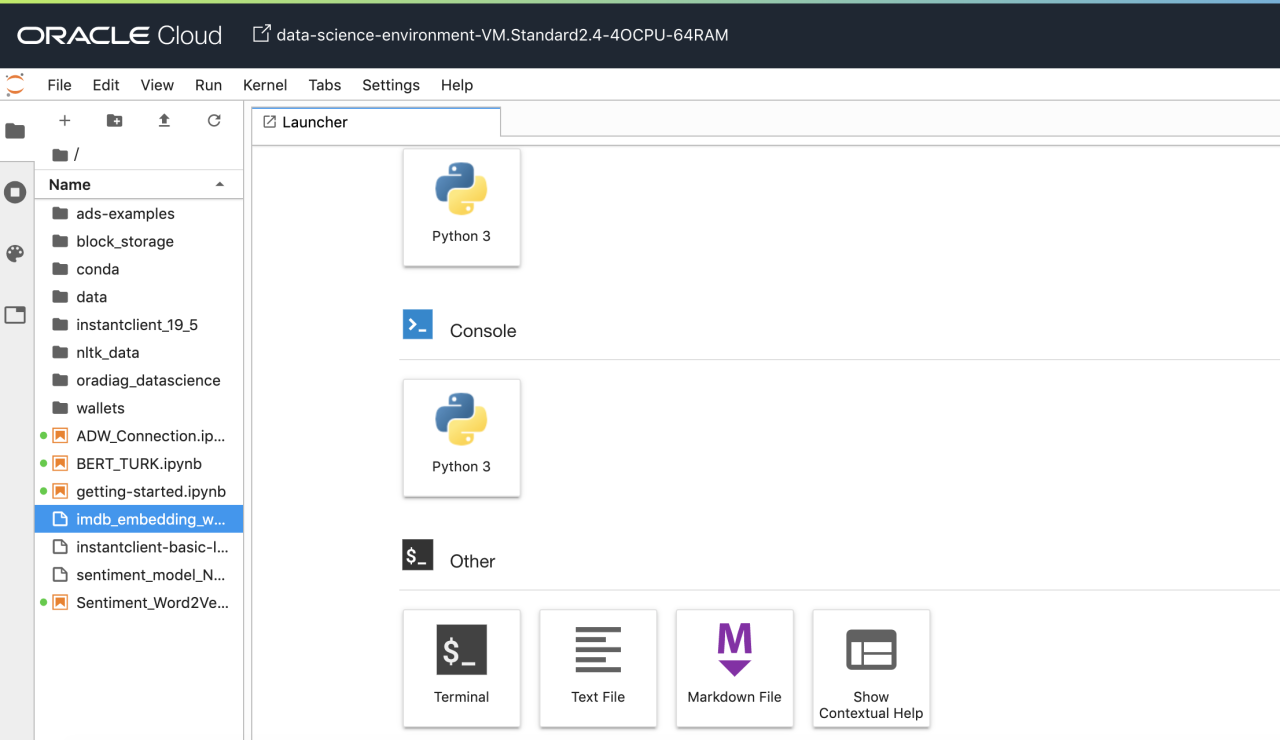The image size is (1280, 740).
Task: Click the New Launcher plus button
Action: coord(65,121)
